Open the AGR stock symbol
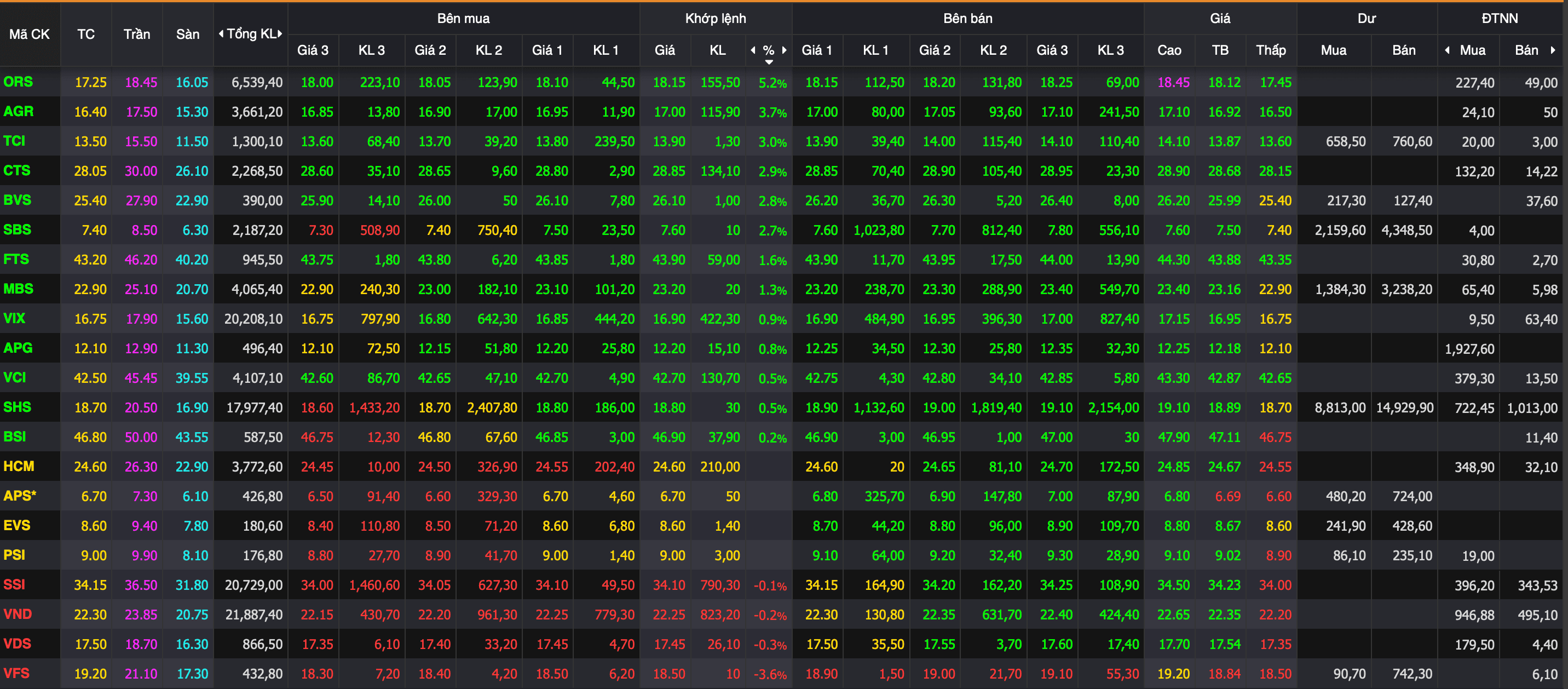This screenshot has width=1568, height=689. (x=18, y=112)
